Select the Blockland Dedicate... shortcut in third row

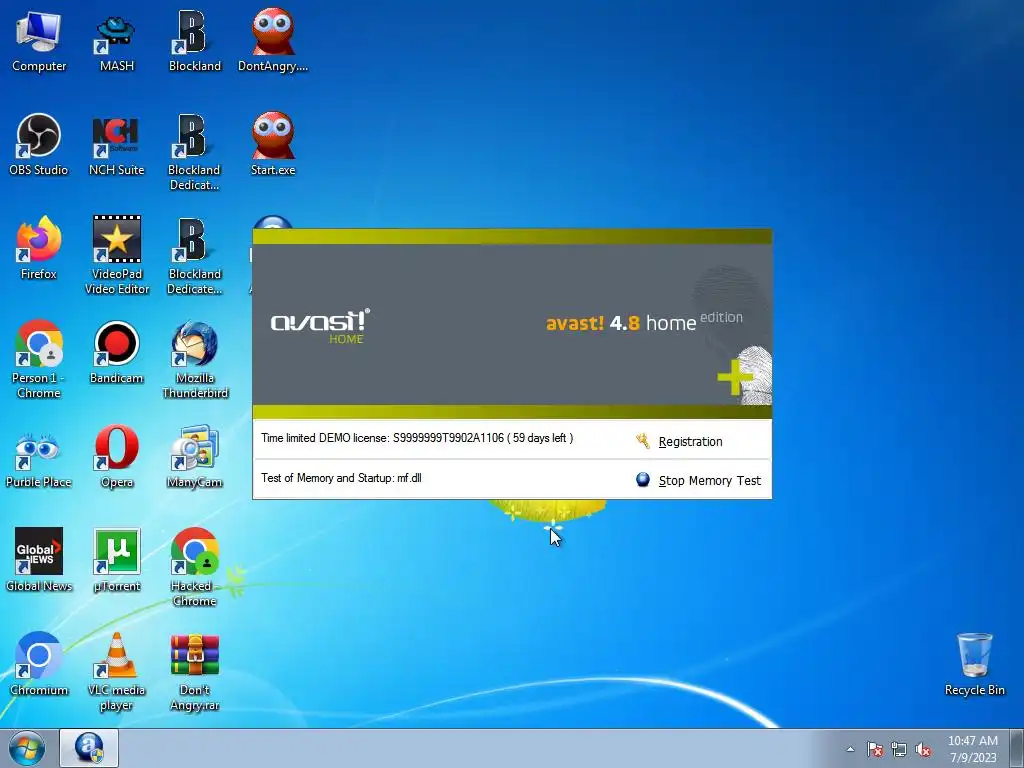pyautogui.click(x=195, y=256)
